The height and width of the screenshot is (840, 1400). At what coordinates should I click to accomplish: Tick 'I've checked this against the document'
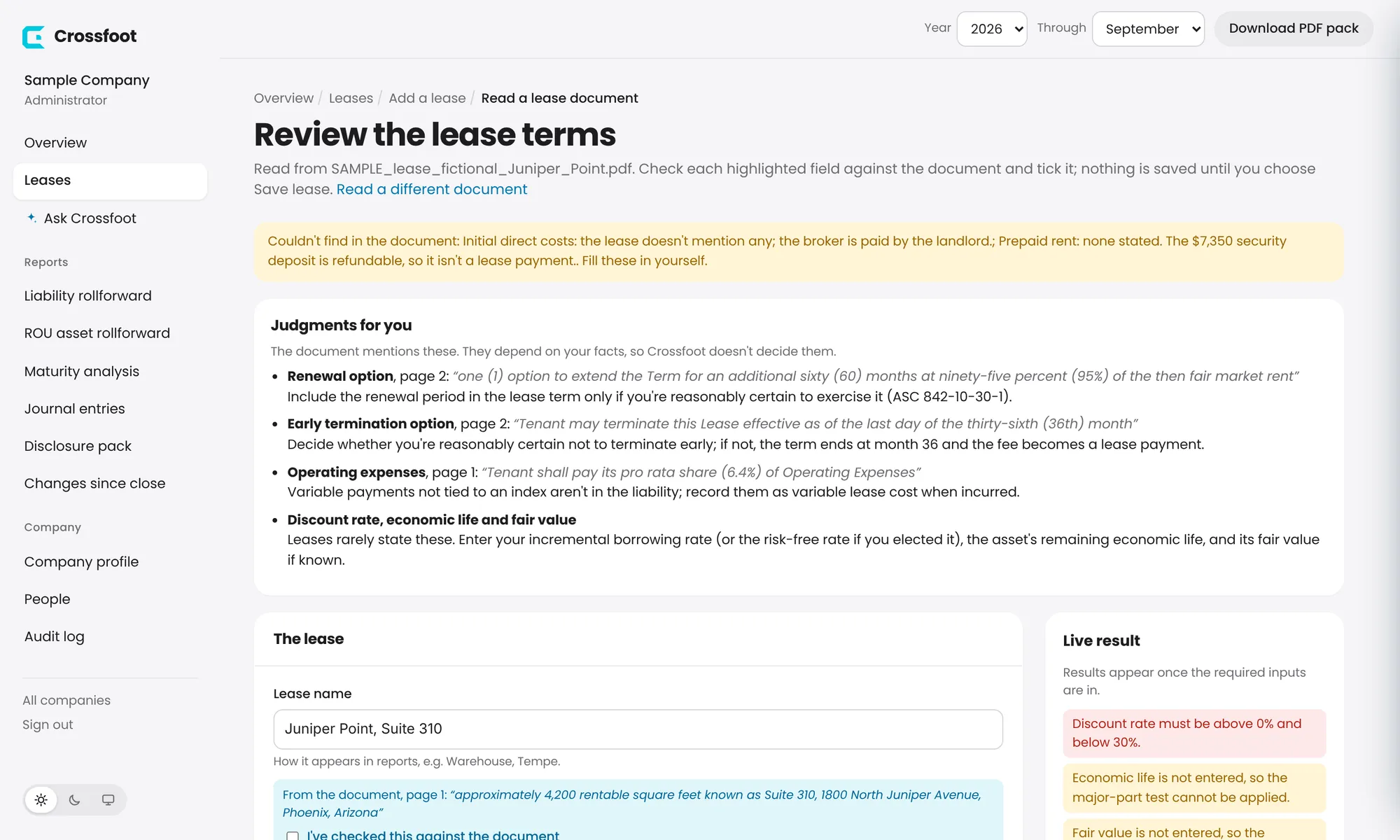click(293, 835)
